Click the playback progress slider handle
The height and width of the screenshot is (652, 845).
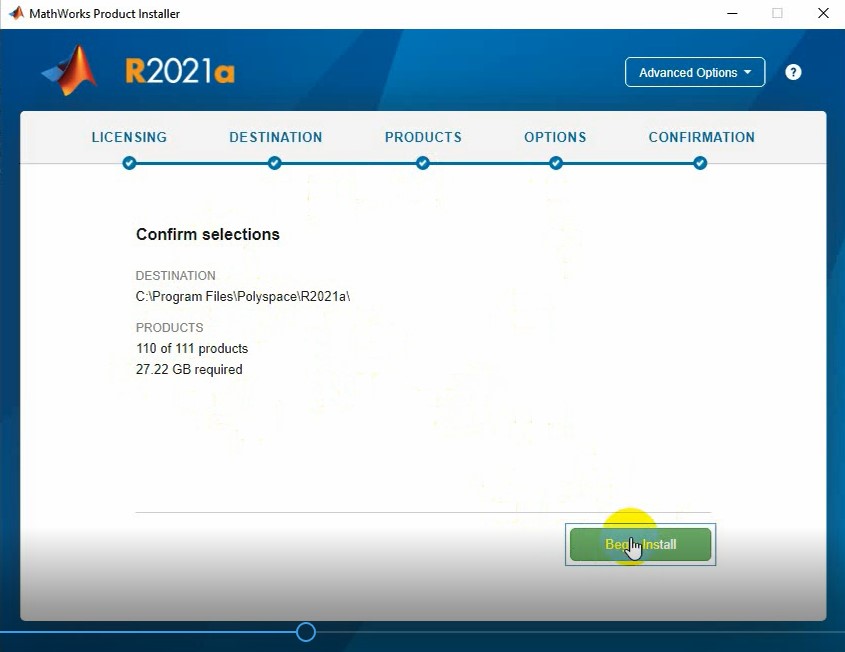click(x=306, y=632)
